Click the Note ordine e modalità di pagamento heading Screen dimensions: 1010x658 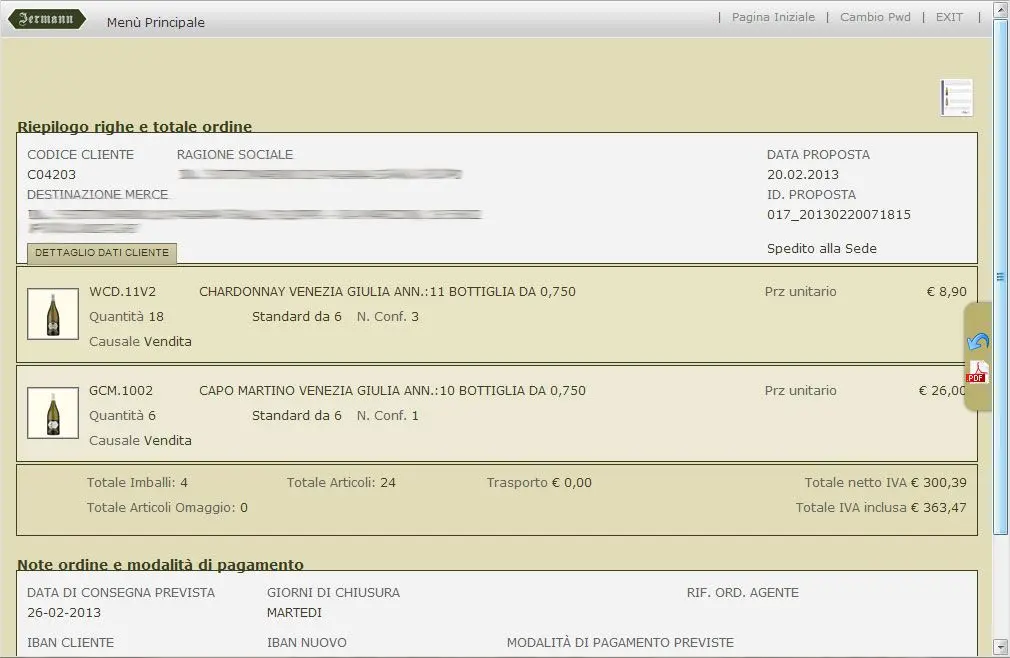160,565
